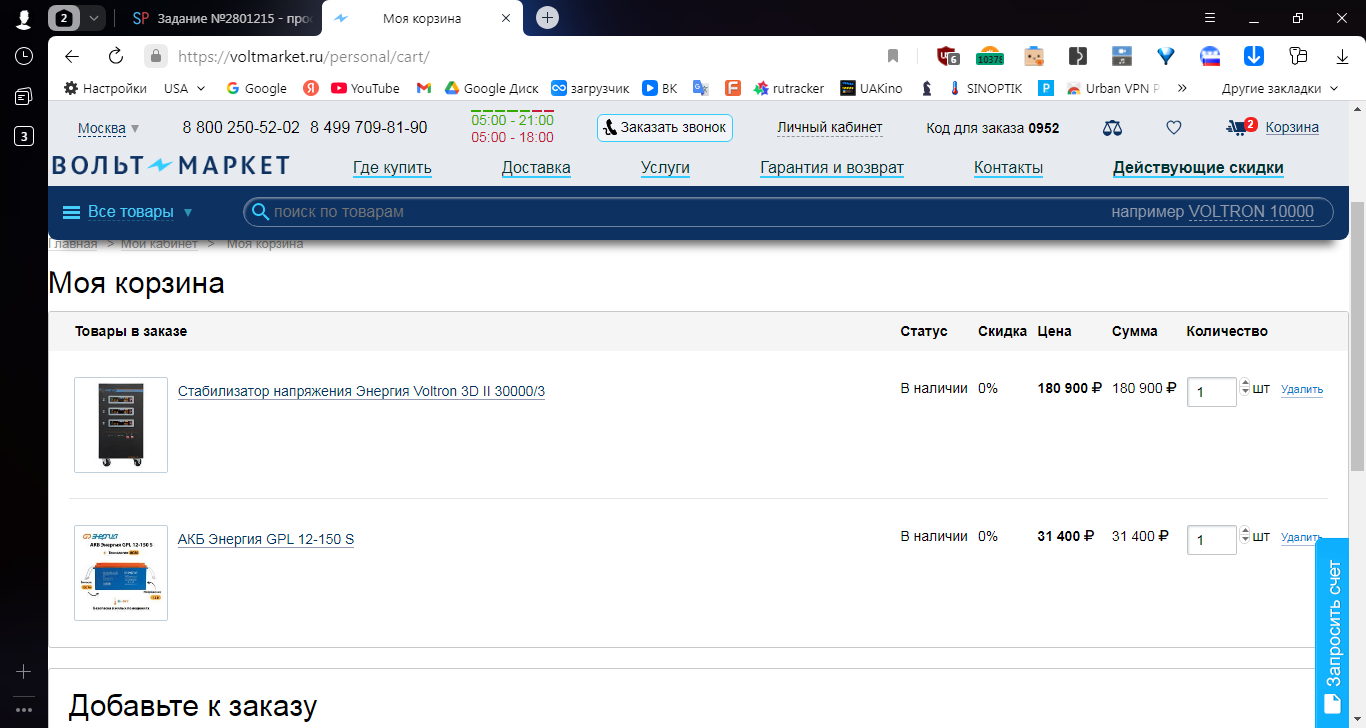Open Доставка menu item
The height and width of the screenshot is (728, 1366).
(536, 168)
